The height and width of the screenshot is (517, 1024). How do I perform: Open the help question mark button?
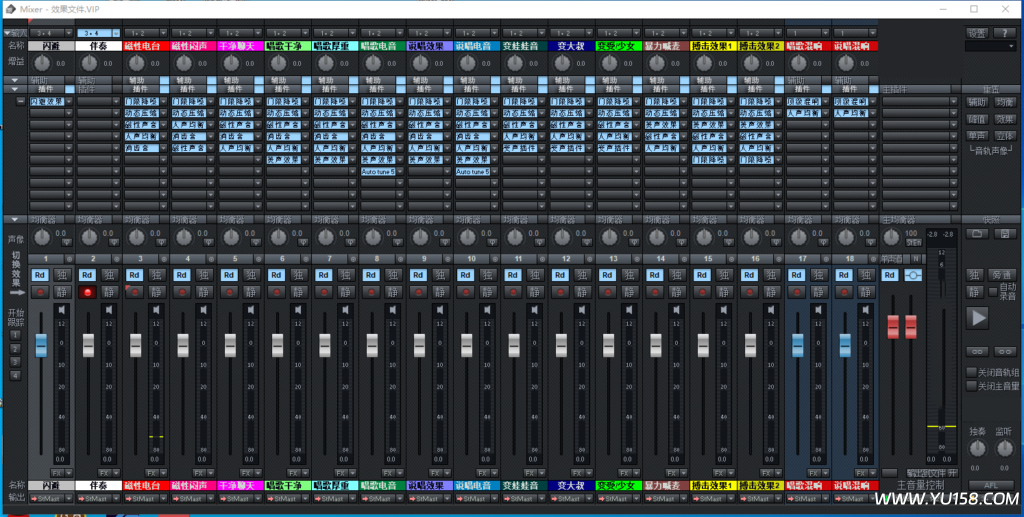point(1004,34)
